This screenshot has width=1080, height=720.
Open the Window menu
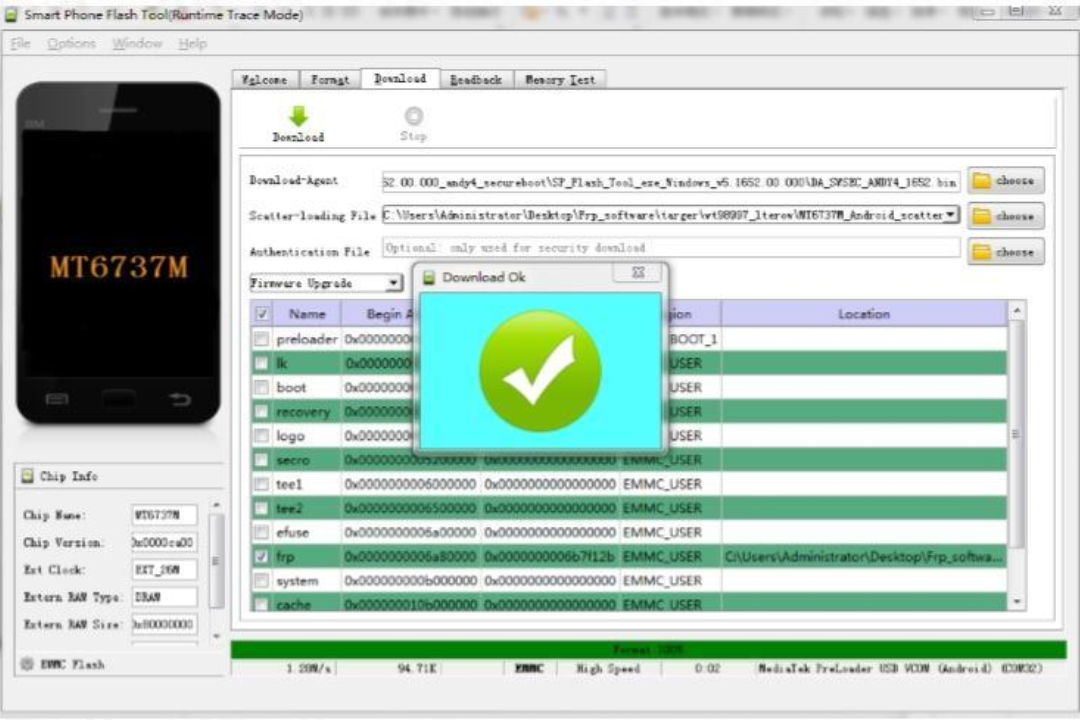(x=137, y=43)
